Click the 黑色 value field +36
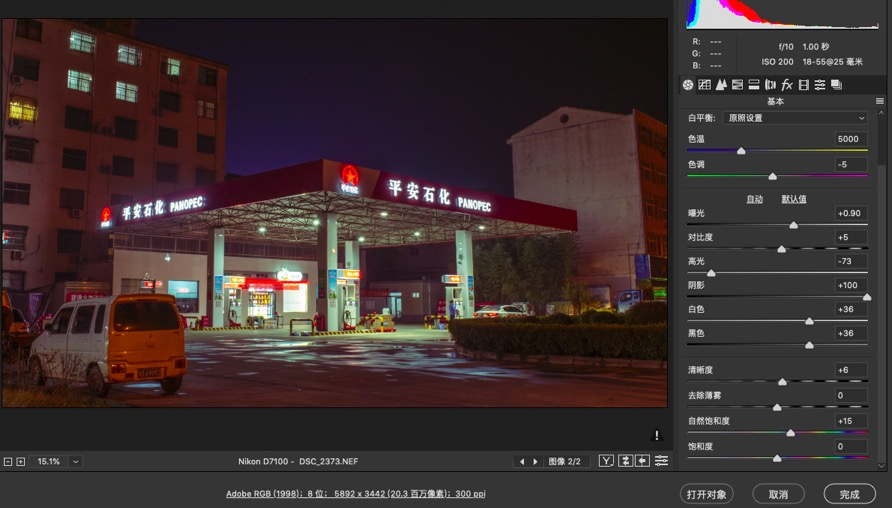This screenshot has height=508, width=892. coord(851,333)
